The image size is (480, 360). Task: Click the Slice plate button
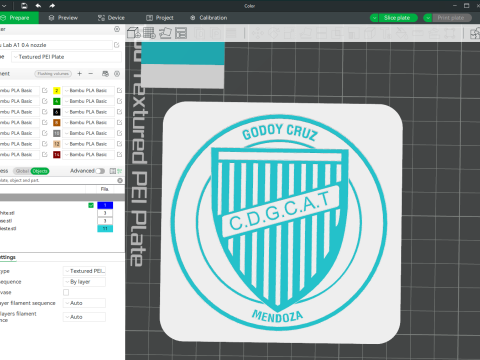point(398,18)
